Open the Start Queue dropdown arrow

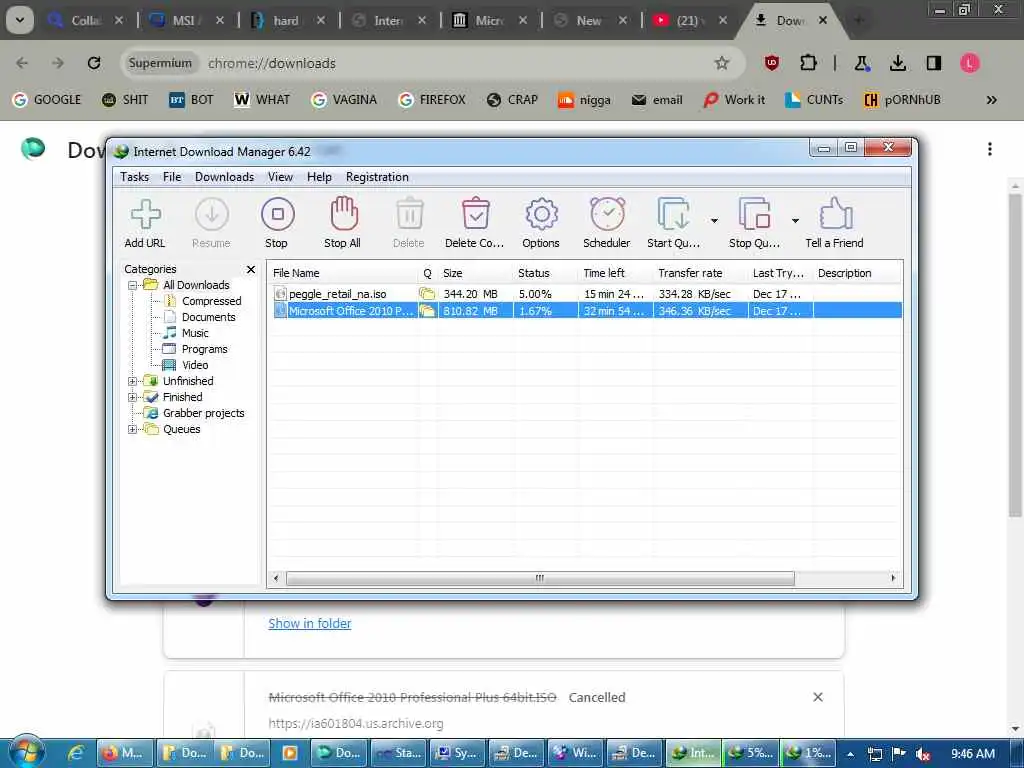coord(714,221)
